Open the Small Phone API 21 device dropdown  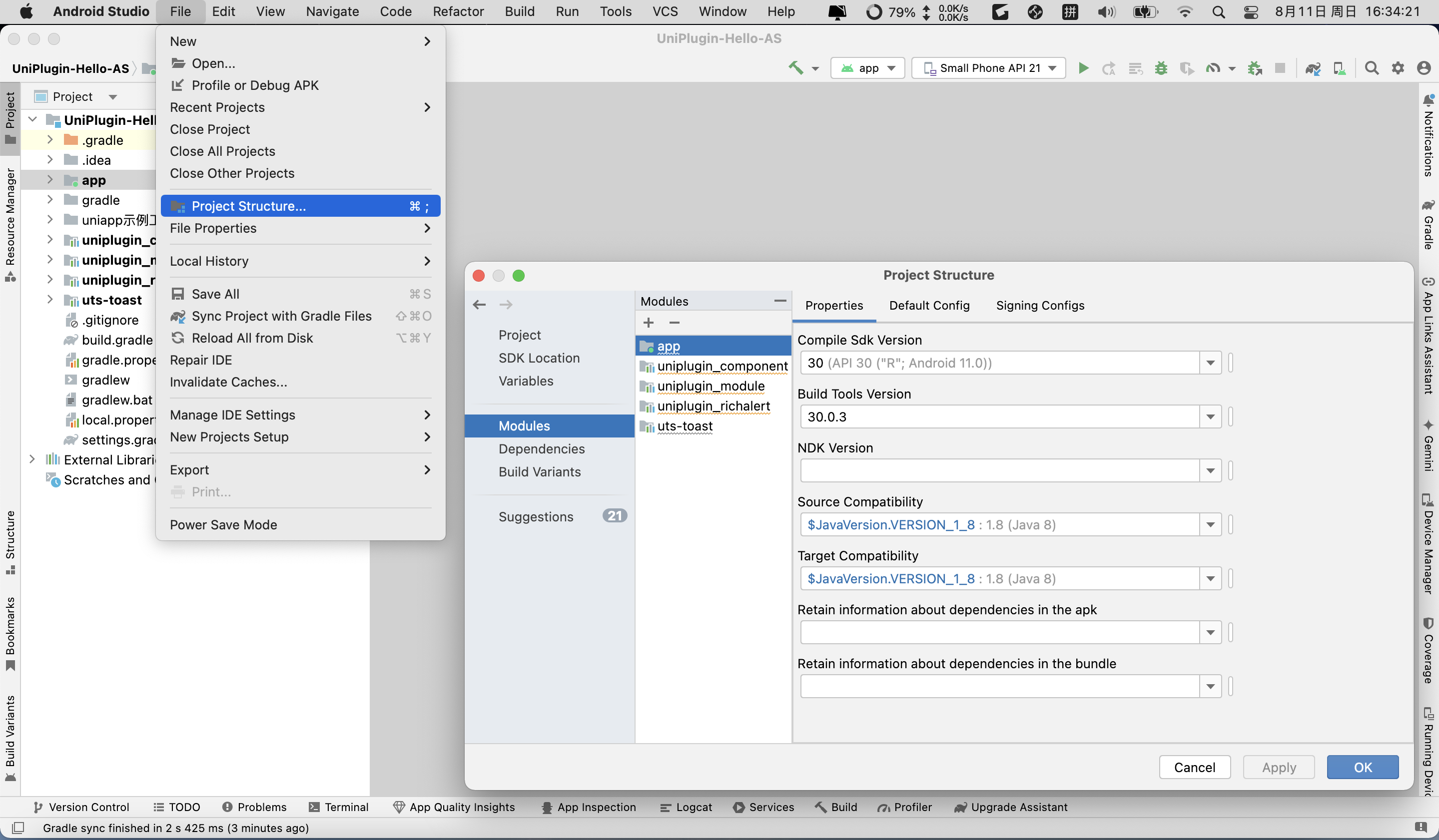[x=988, y=68]
